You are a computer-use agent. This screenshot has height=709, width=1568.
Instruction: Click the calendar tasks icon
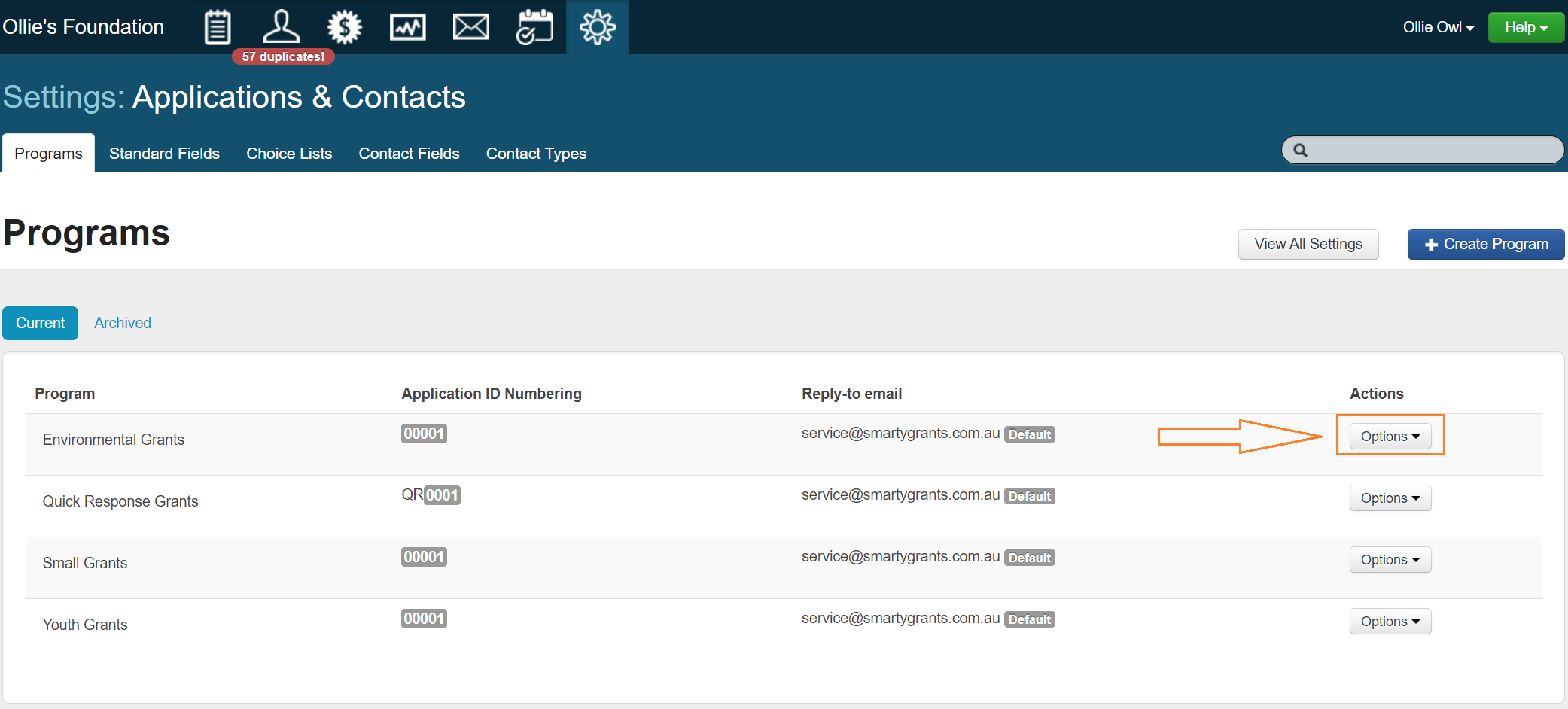pos(534,28)
